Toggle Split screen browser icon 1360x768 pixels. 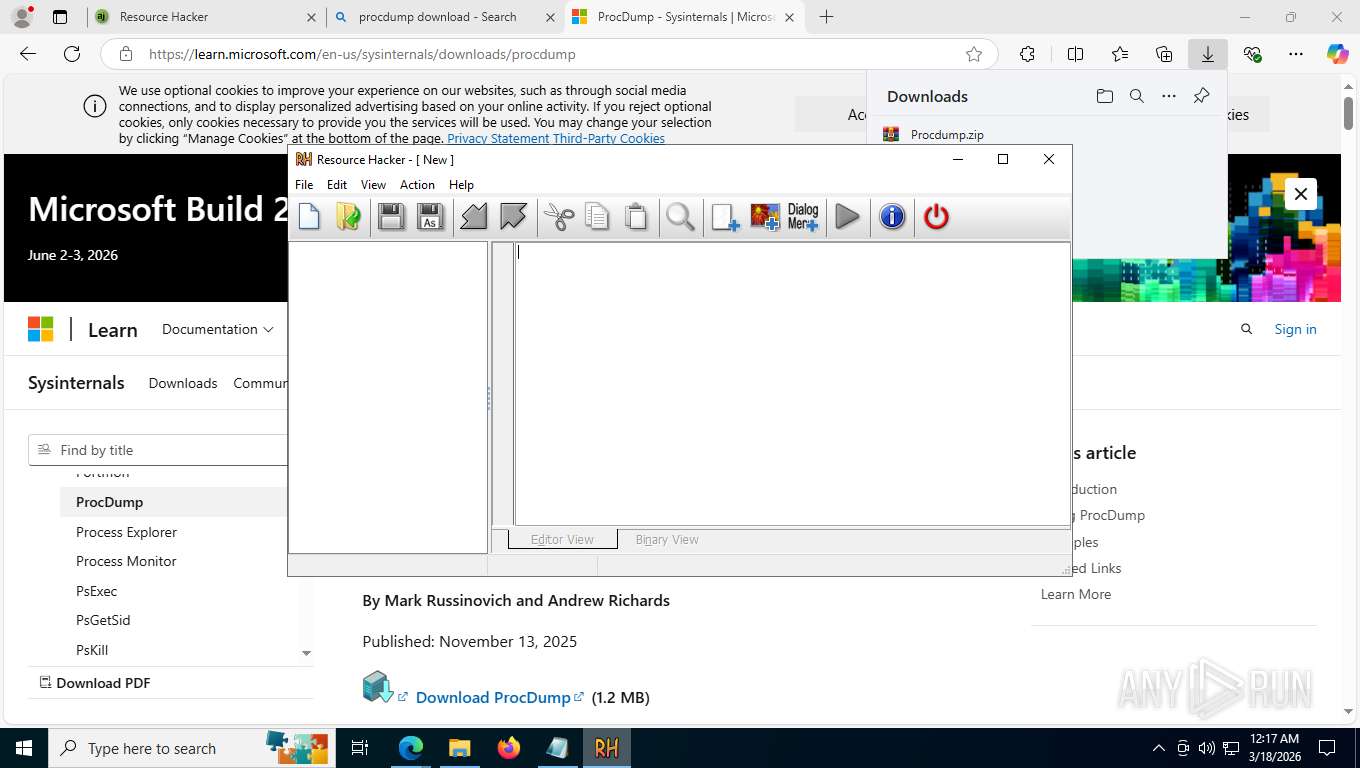tap(1075, 54)
